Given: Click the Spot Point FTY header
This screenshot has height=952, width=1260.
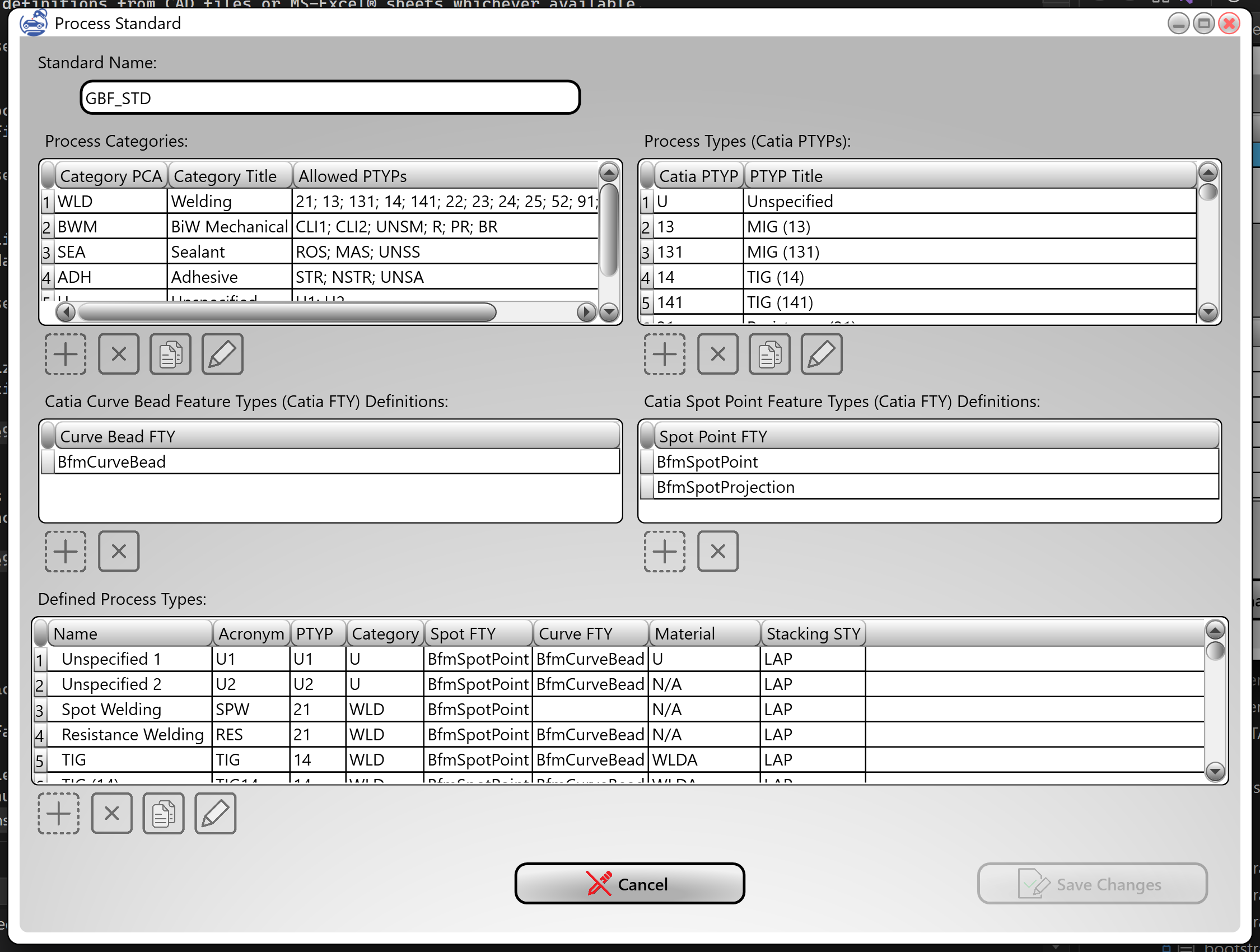Looking at the screenshot, I should 936,436.
